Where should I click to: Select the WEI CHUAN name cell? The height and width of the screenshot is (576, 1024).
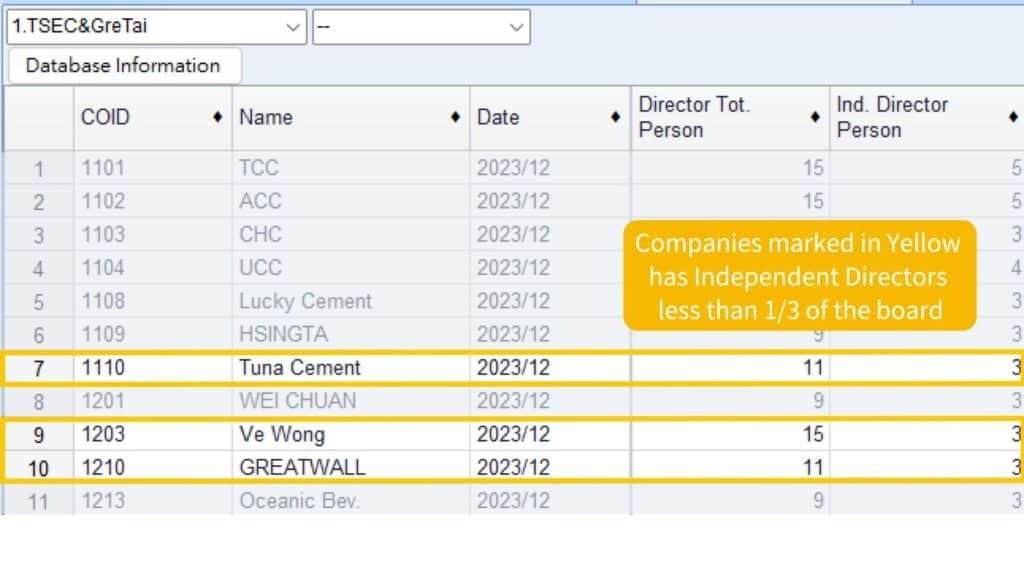coord(298,401)
